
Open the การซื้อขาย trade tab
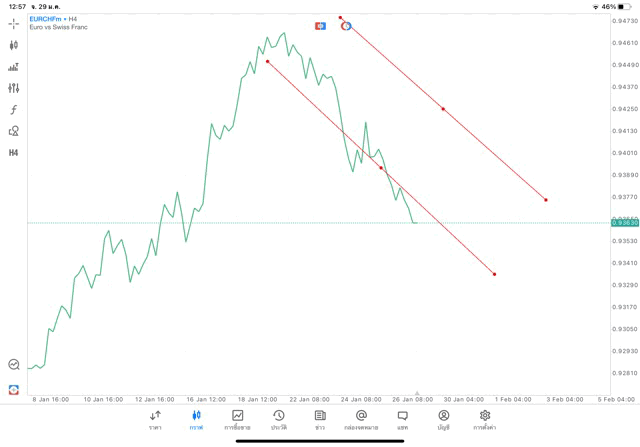(x=237, y=420)
